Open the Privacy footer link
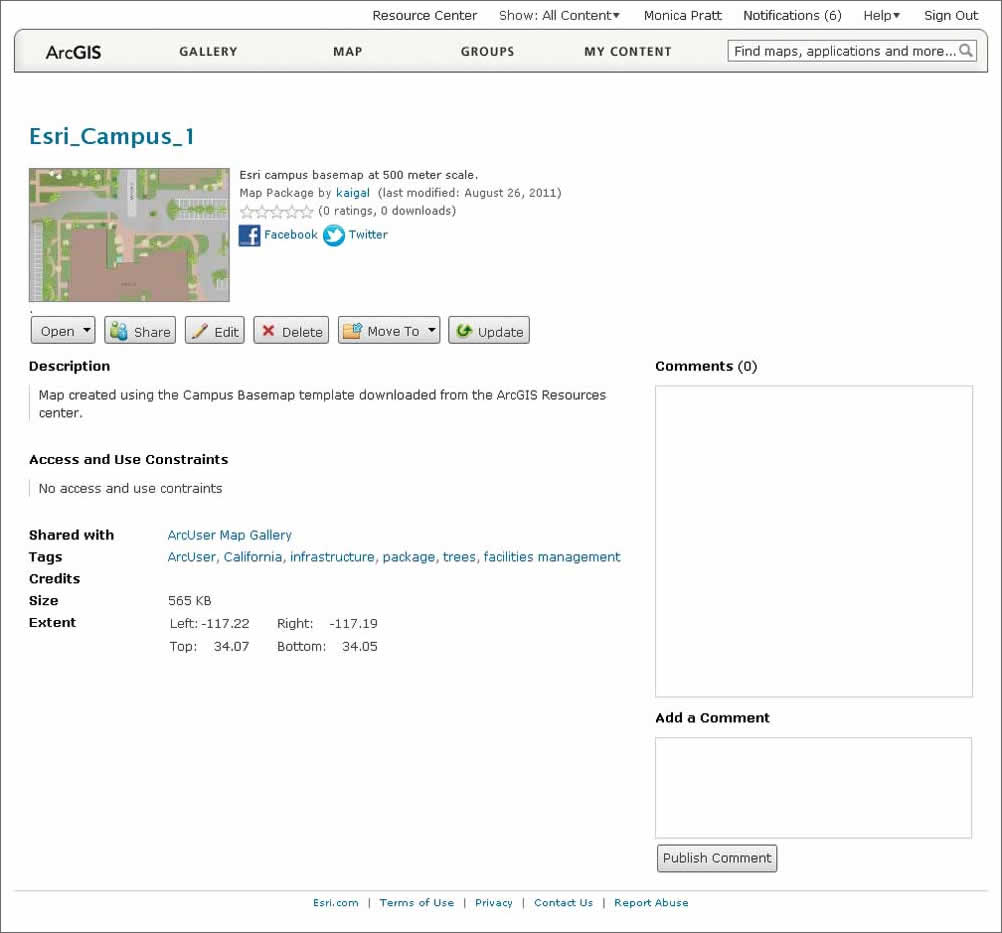This screenshot has height=933, width=1002. tap(493, 902)
